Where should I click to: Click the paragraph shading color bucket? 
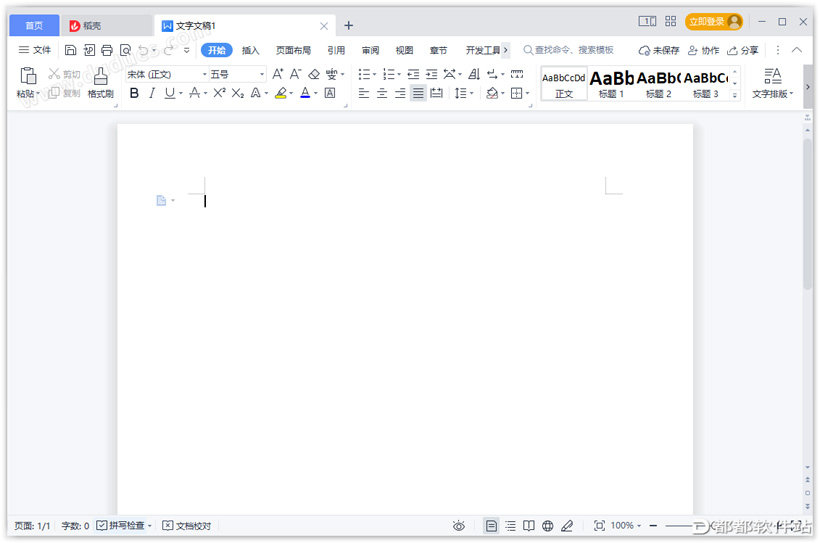click(492, 94)
